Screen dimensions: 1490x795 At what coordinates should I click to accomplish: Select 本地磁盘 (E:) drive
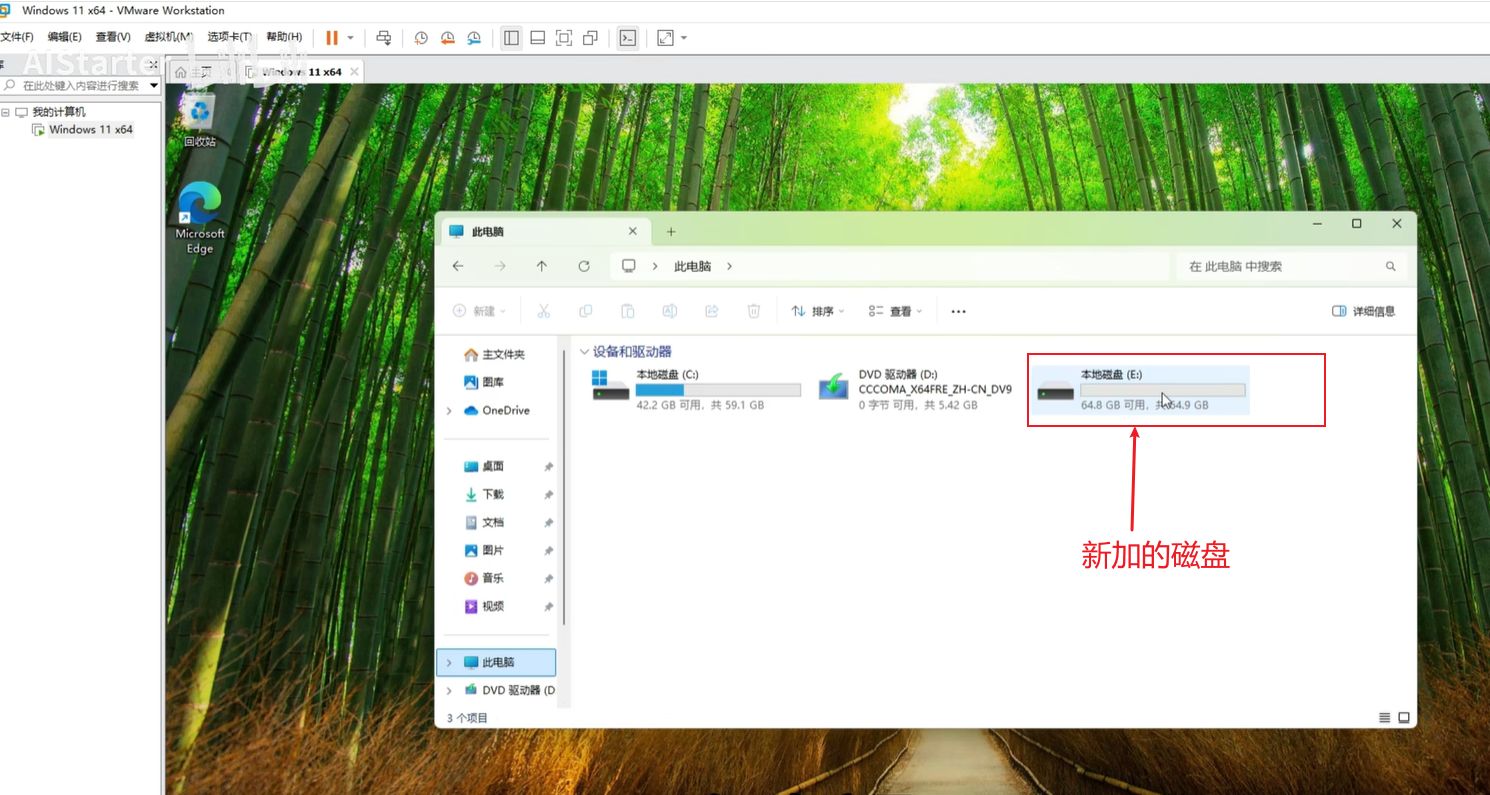tap(1140, 389)
